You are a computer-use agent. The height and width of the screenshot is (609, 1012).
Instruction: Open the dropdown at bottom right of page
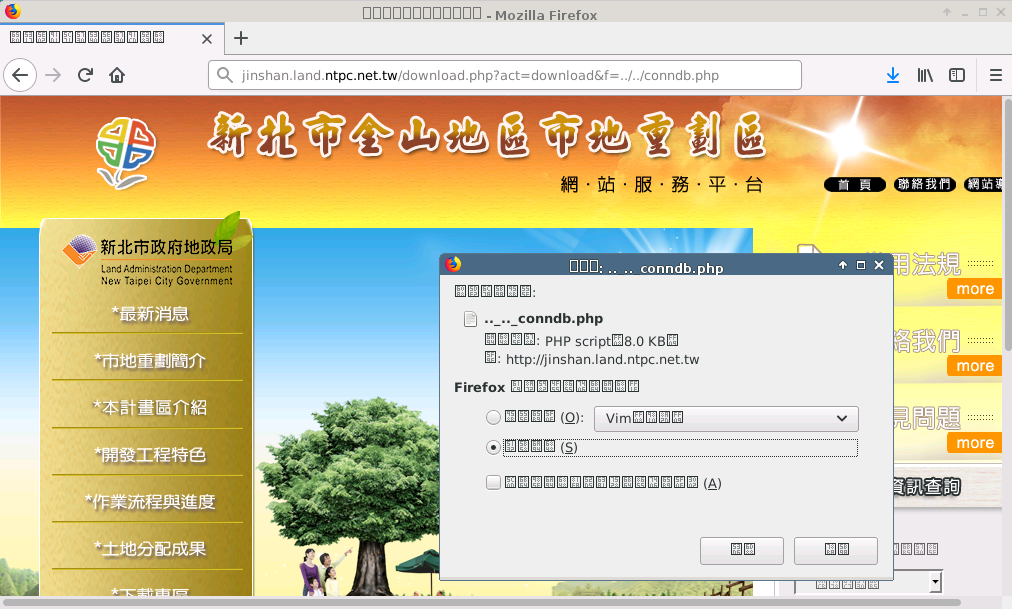[x=868, y=583]
